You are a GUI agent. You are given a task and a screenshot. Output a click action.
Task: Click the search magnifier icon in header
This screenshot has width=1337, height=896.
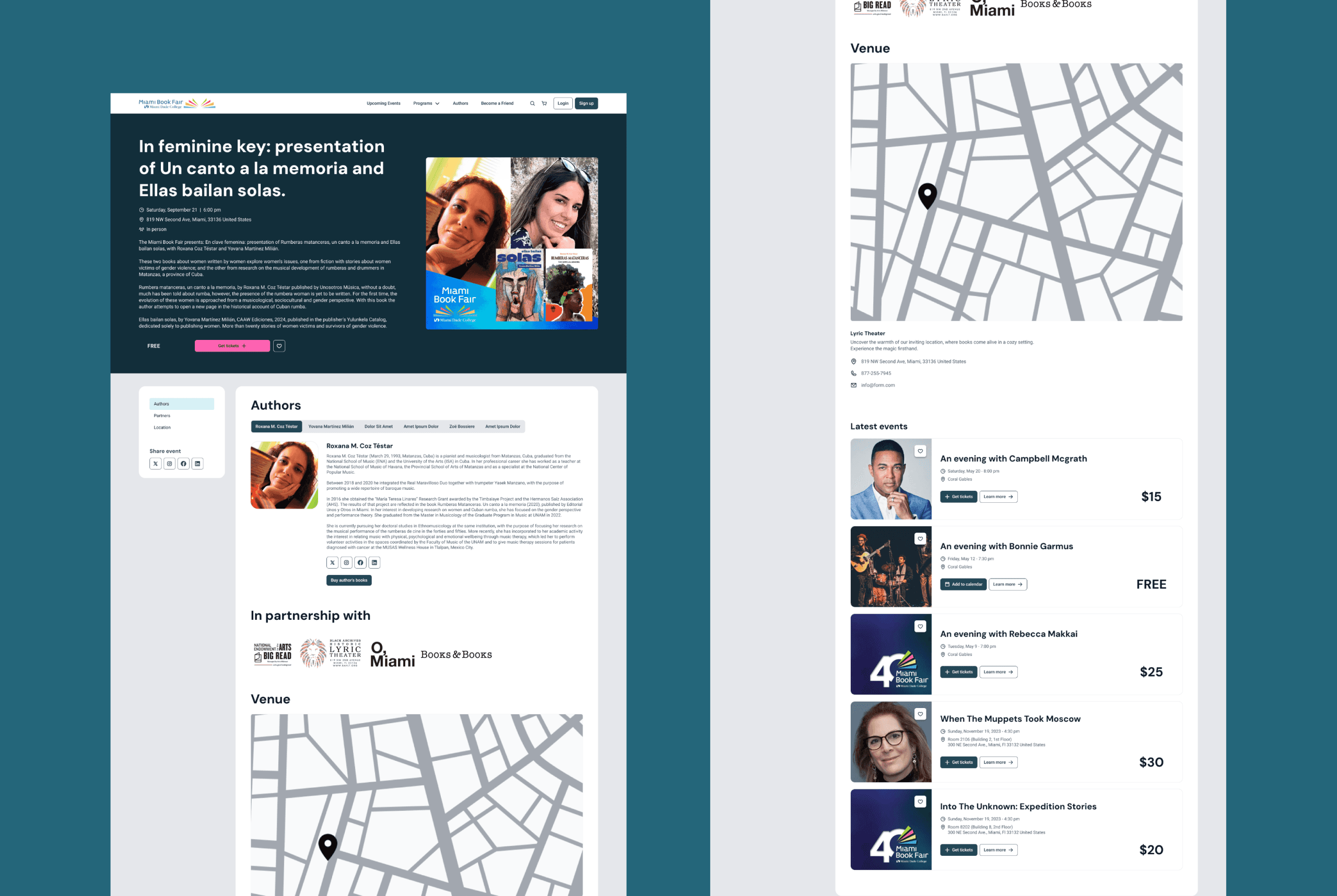point(532,103)
